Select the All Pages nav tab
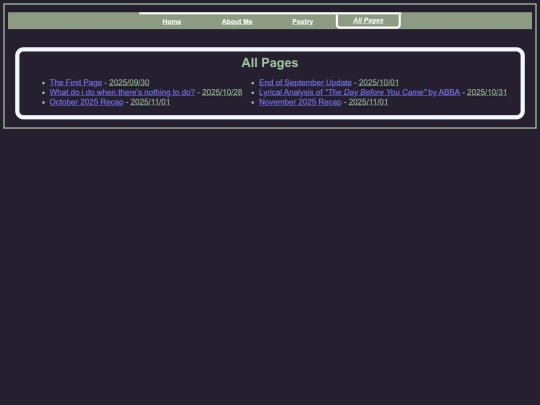The image size is (540, 405). (368, 21)
